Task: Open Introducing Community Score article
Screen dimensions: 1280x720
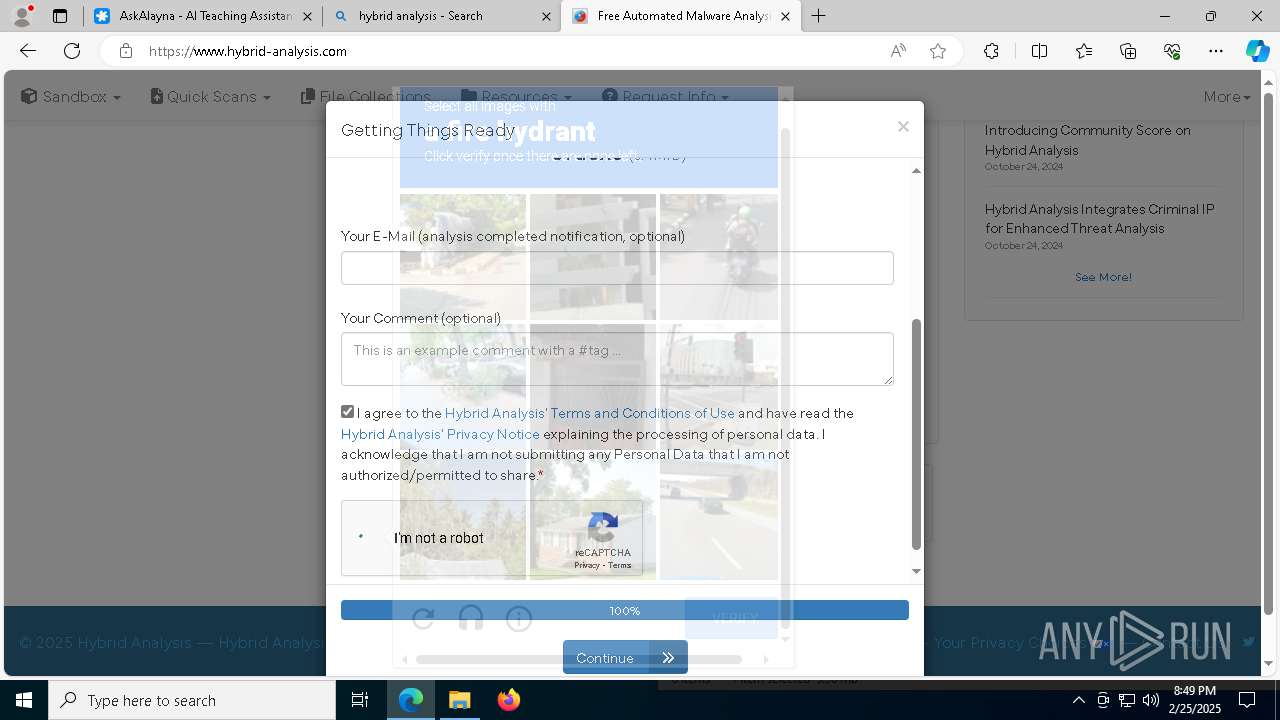Action: 1087,140
